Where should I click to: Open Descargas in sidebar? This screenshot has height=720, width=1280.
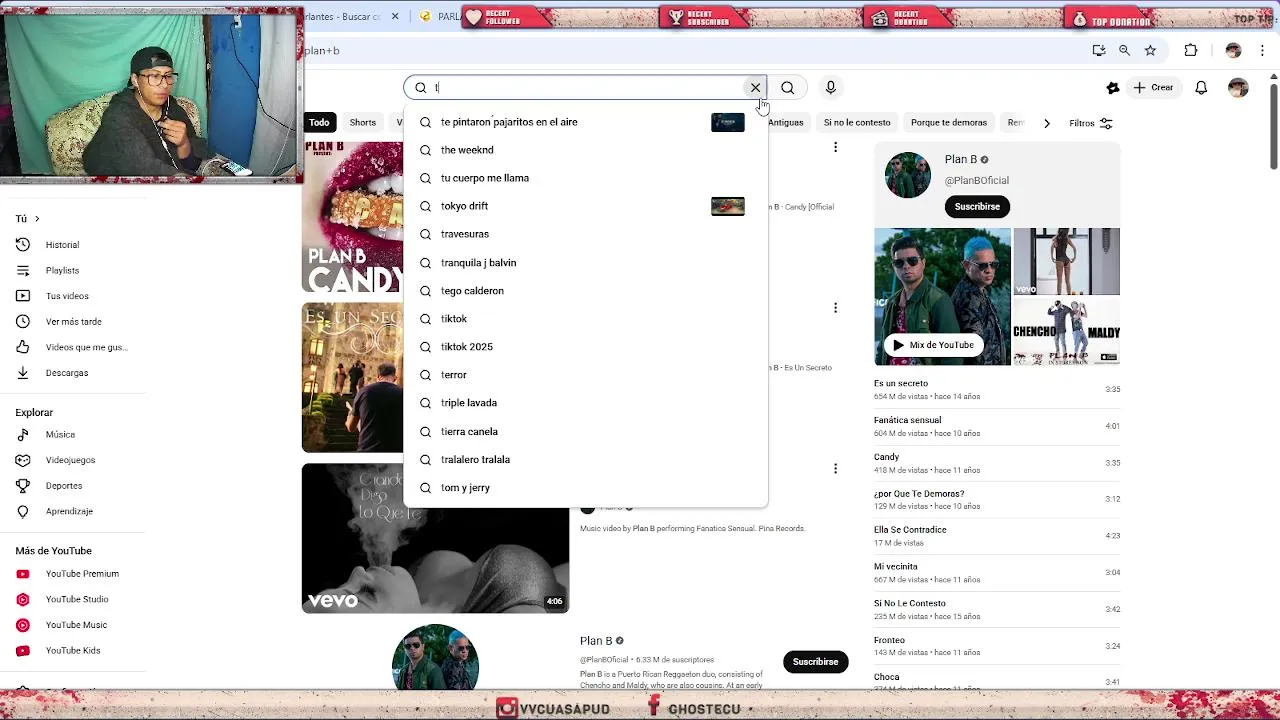coord(66,373)
